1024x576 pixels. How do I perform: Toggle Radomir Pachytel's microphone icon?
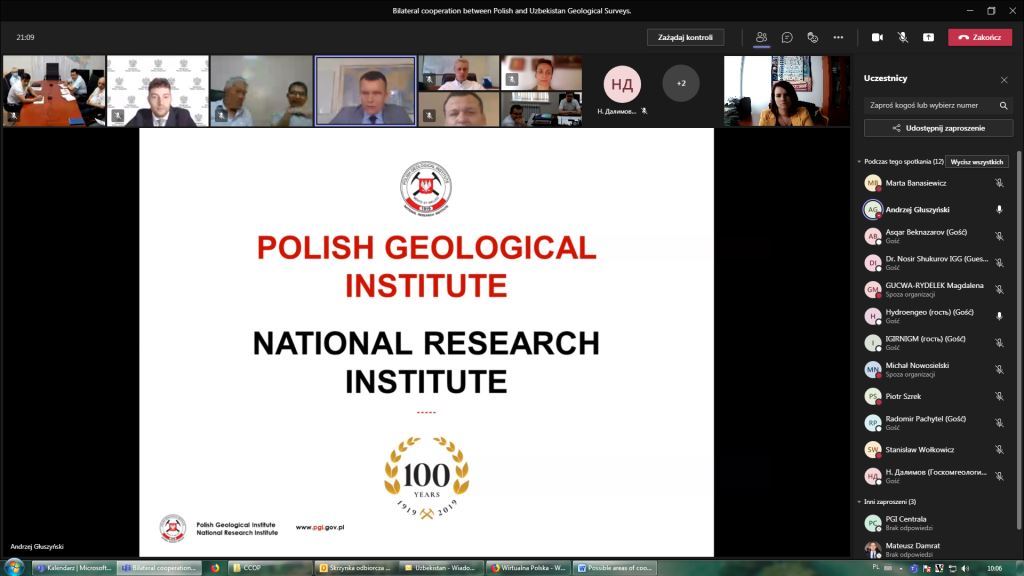(x=999, y=423)
